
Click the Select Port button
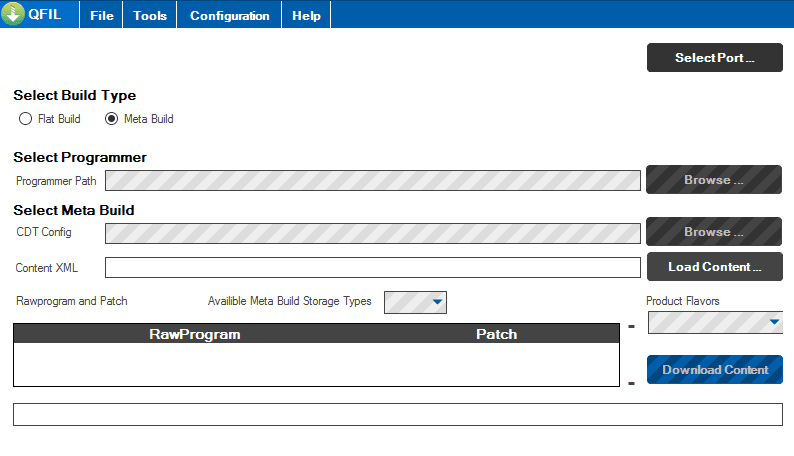click(x=714, y=58)
